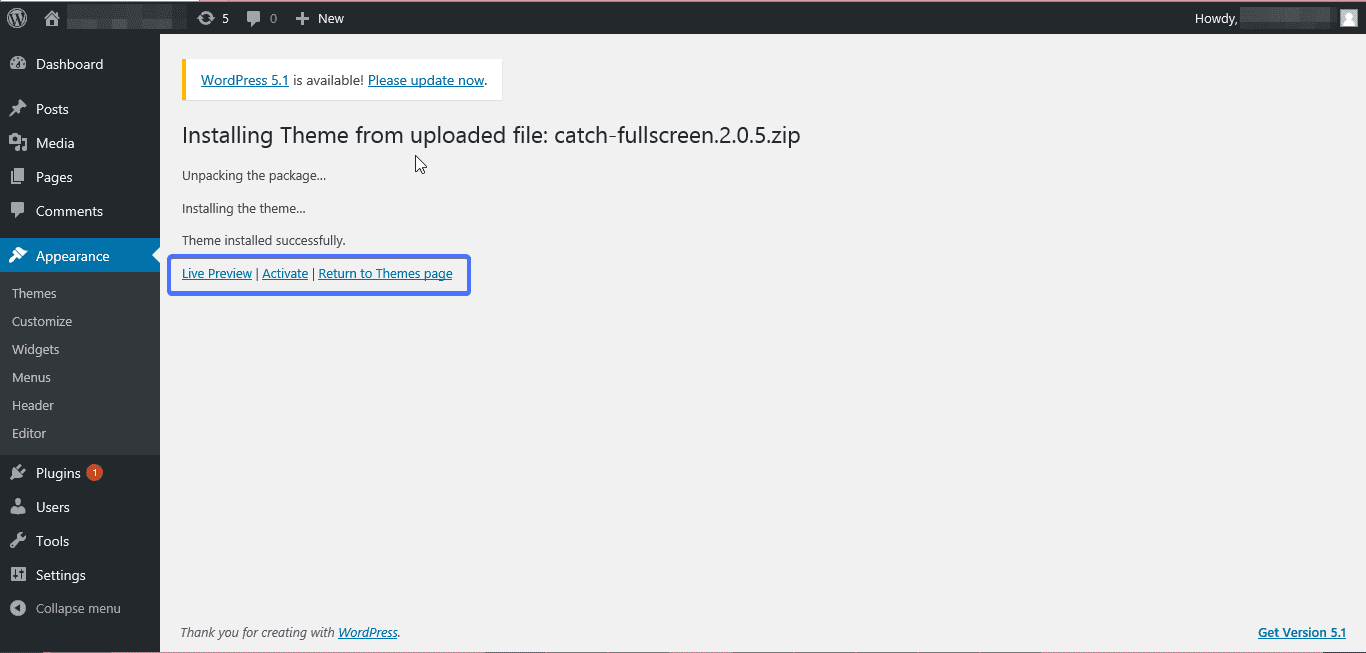The height and width of the screenshot is (653, 1366).
Task: Click Please update now link
Action: pos(426,80)
